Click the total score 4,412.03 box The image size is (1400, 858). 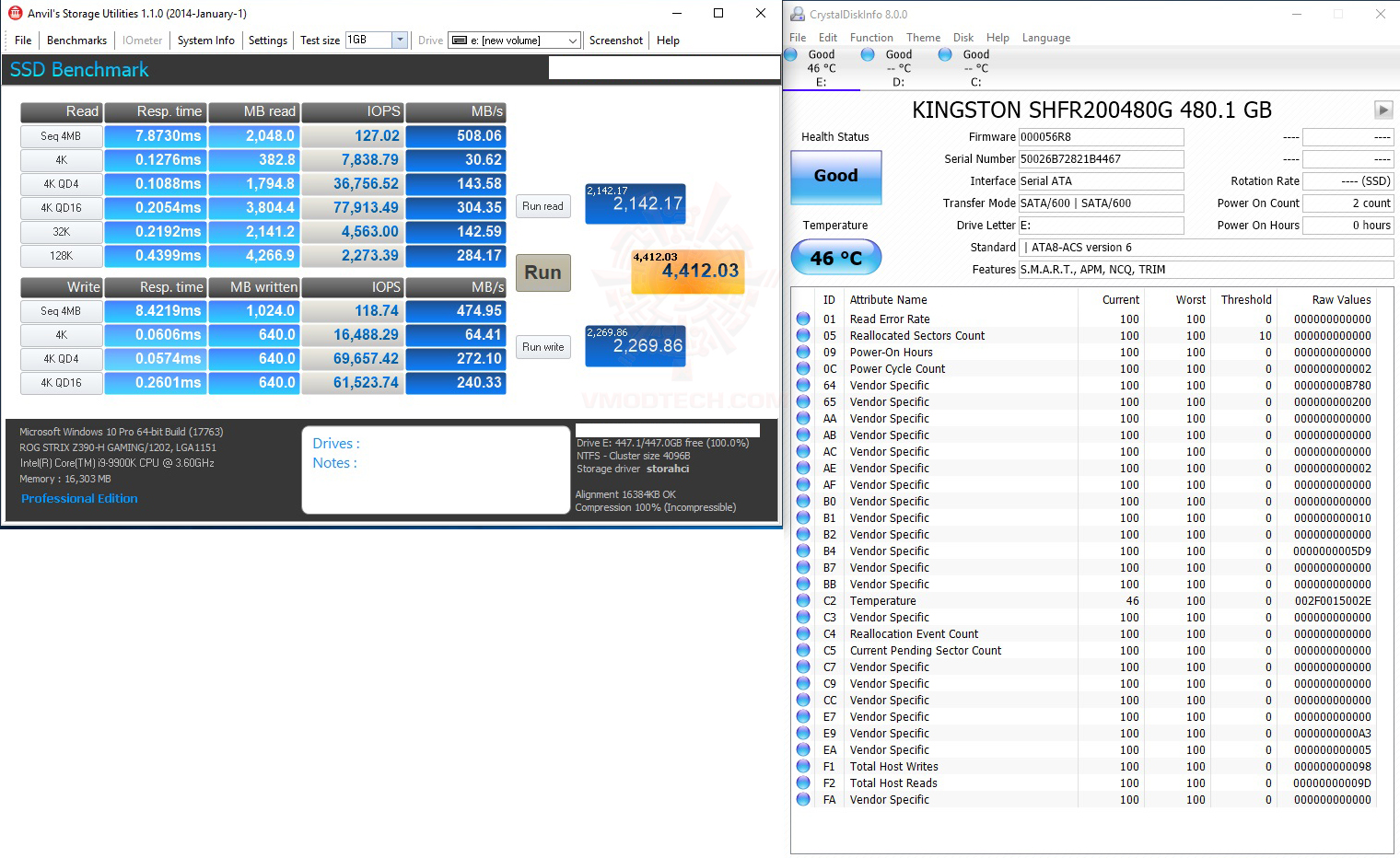point(687,271)
